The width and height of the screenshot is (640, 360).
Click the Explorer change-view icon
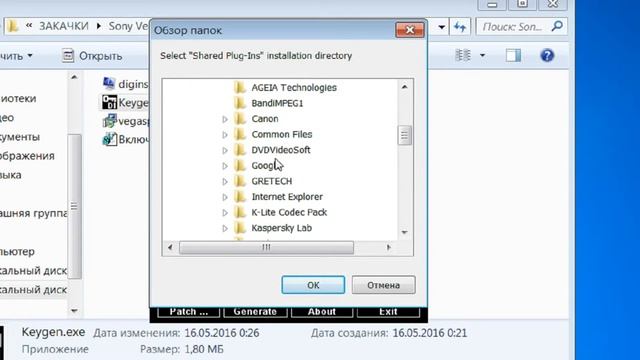(x=463, y=55)
